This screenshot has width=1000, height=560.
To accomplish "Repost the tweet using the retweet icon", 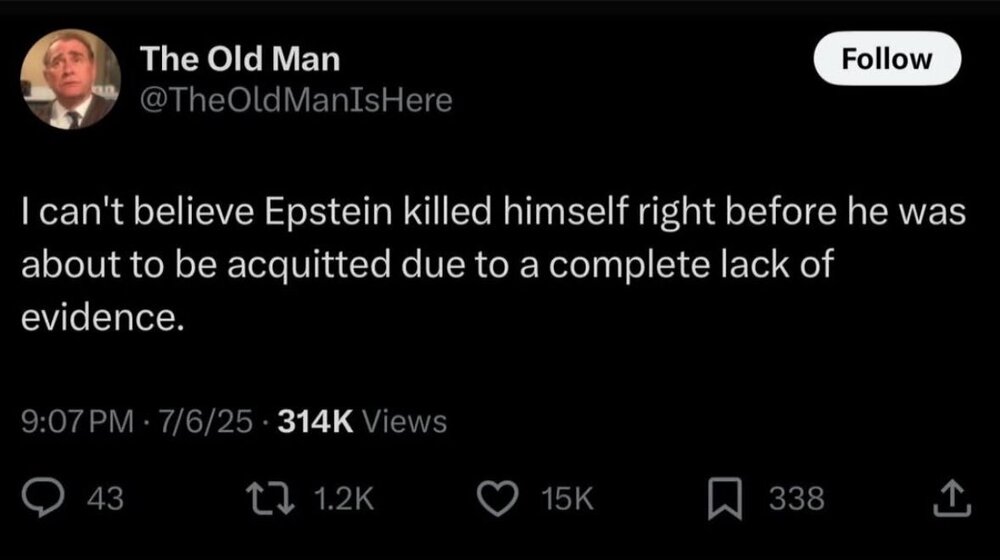I will pyautogui.click(x=280, y=497).
